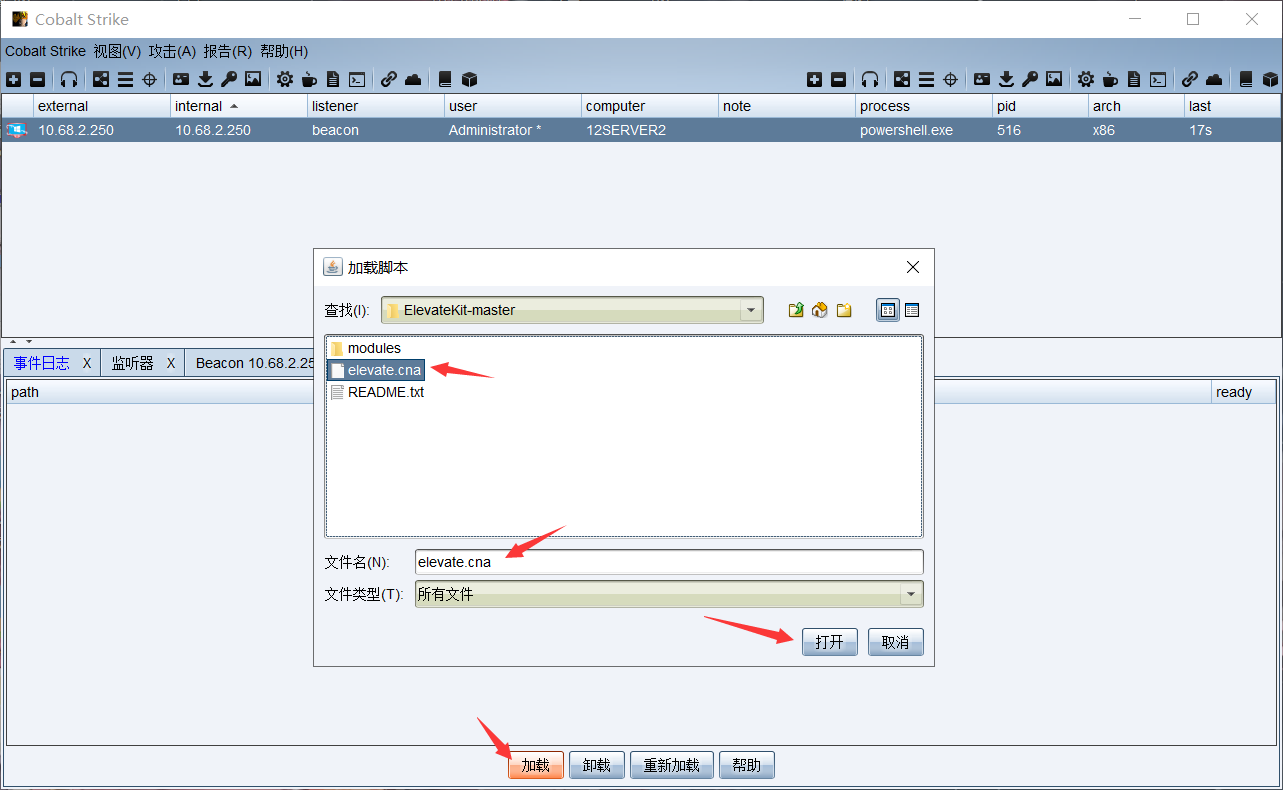This screenshot has width=1283, height=790.
Task: Click coffee cup Java applet icon, left toolbar set
Action: click(x=309, y=79)
